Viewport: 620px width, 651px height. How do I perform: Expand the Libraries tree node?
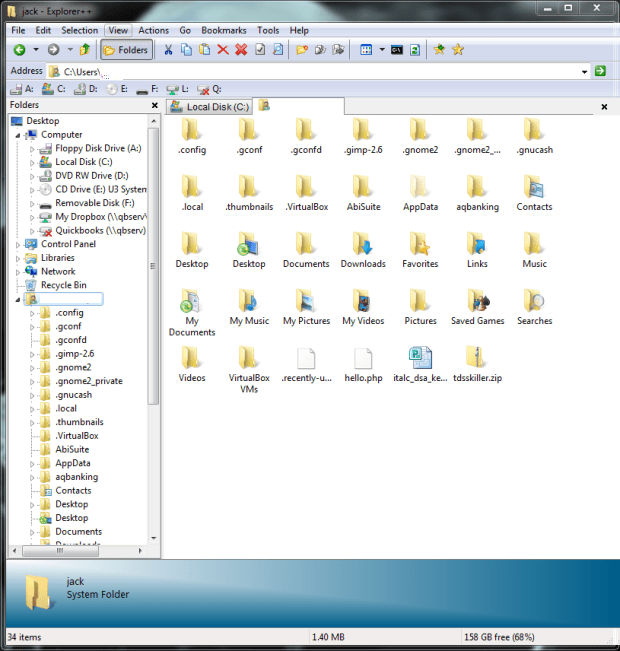click(17, 259)
